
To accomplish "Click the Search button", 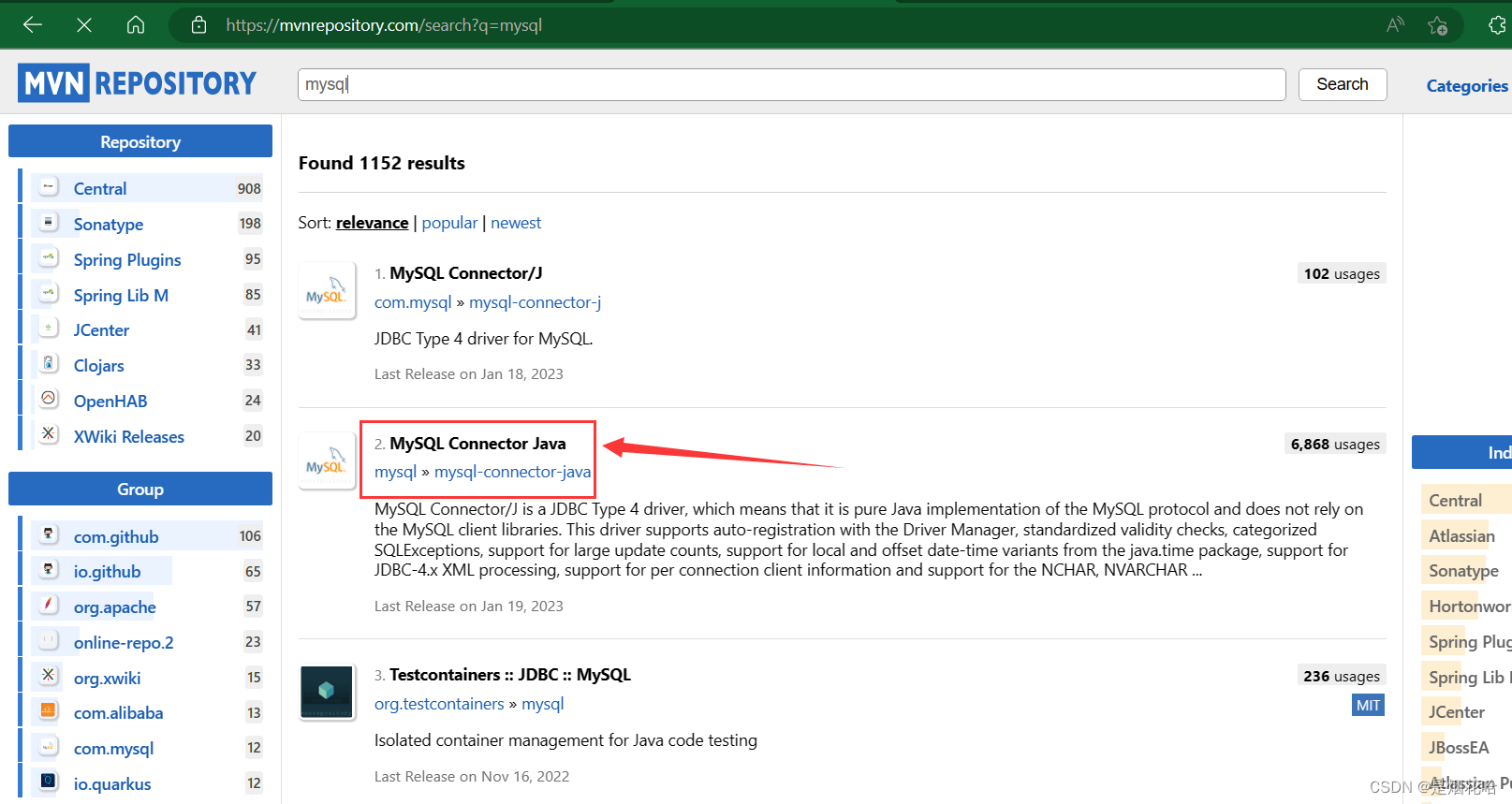I will click(1342, 84).
